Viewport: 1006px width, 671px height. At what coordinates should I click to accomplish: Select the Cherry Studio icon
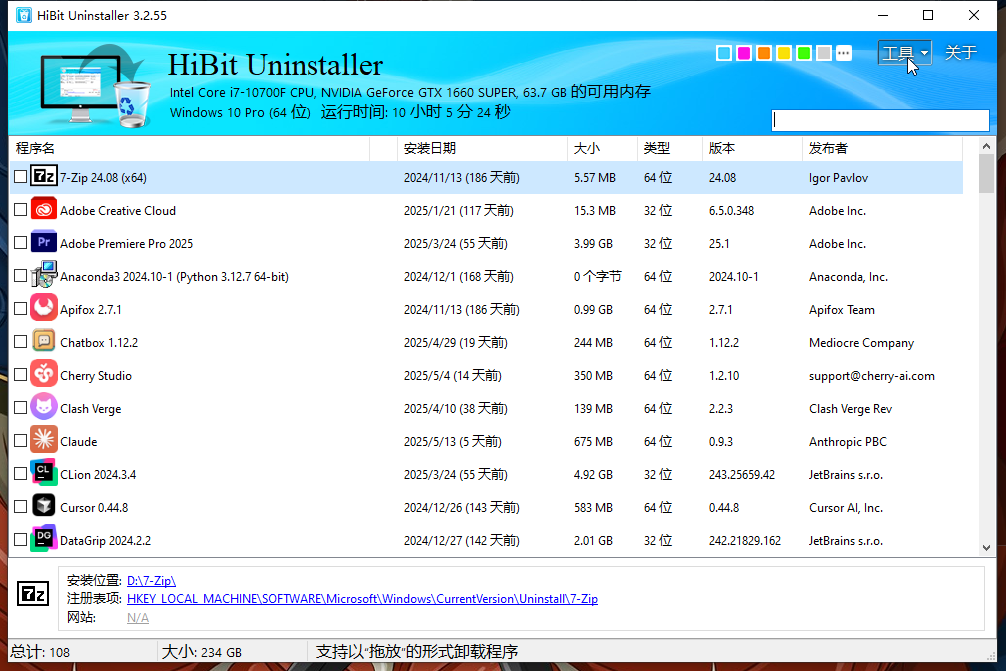pyautogui.click(x=43, y=374)
